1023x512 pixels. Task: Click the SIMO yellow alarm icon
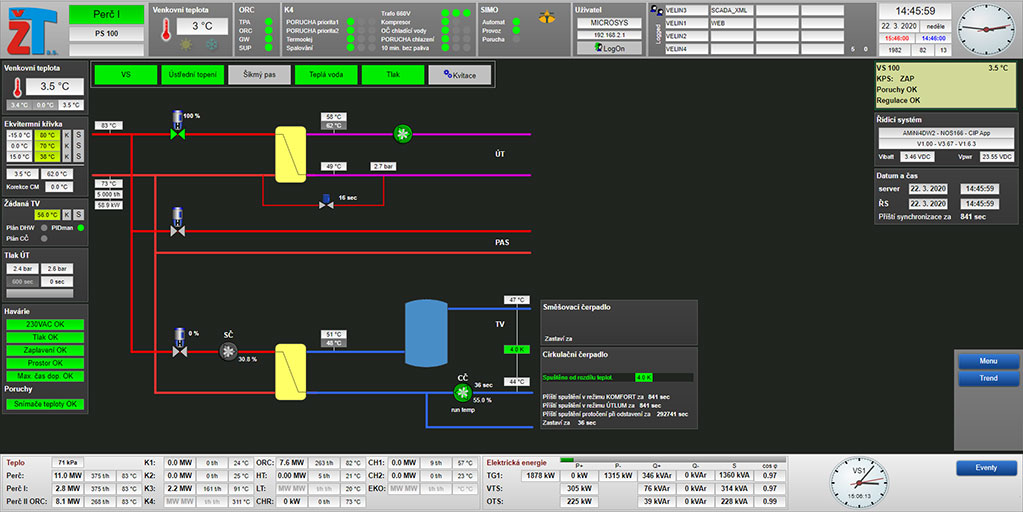click(x=546, y=19)
